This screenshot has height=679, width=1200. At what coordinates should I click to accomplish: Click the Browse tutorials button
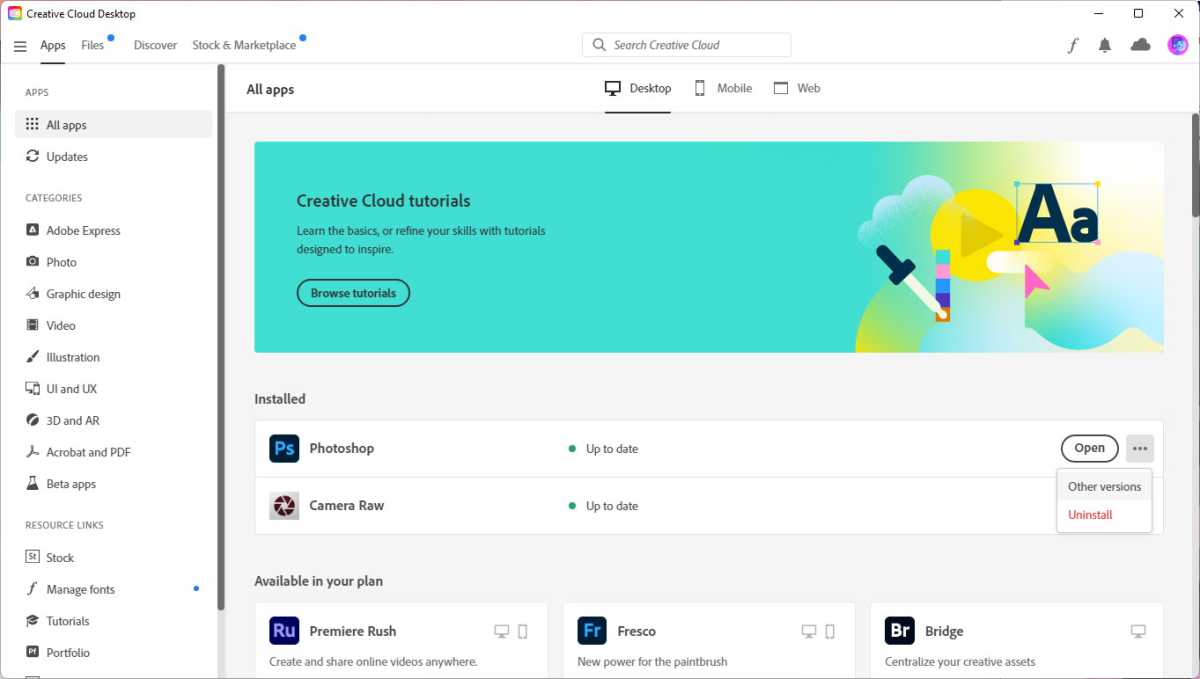[x=353, y=293]
